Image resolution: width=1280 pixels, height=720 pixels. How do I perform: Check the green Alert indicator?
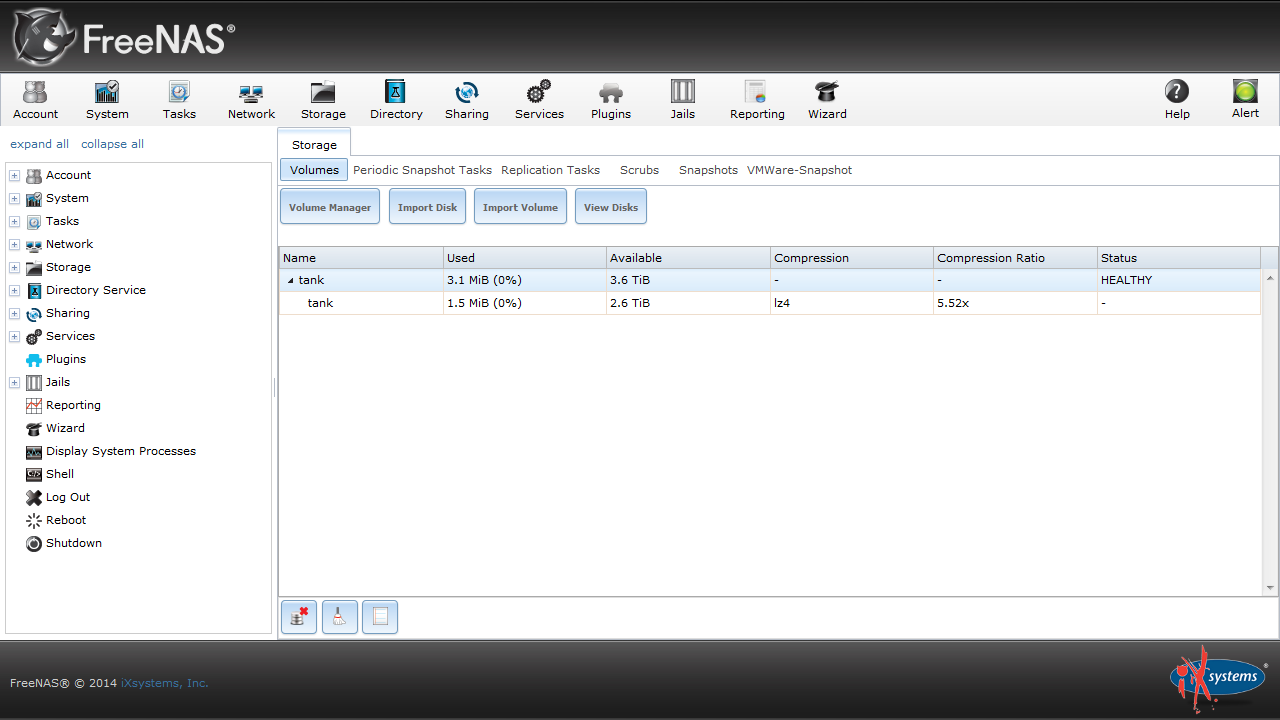click(1245, 100)
